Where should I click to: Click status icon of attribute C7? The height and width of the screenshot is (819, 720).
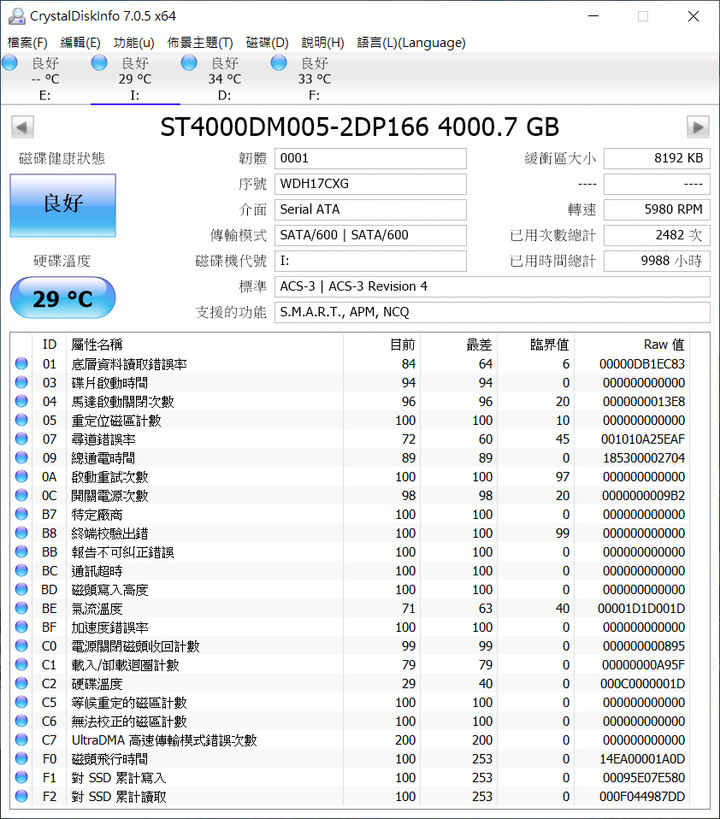pos(21,739)
